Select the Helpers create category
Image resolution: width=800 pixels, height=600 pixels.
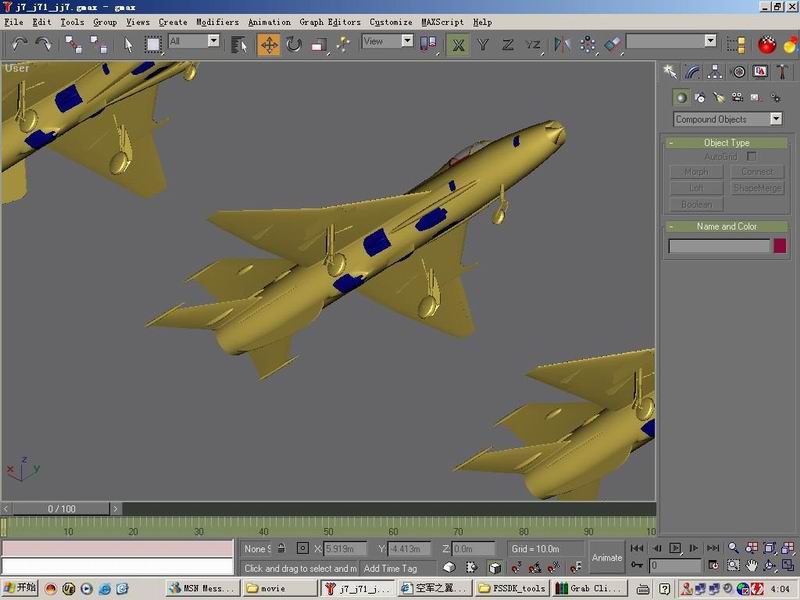coord(756,97)
